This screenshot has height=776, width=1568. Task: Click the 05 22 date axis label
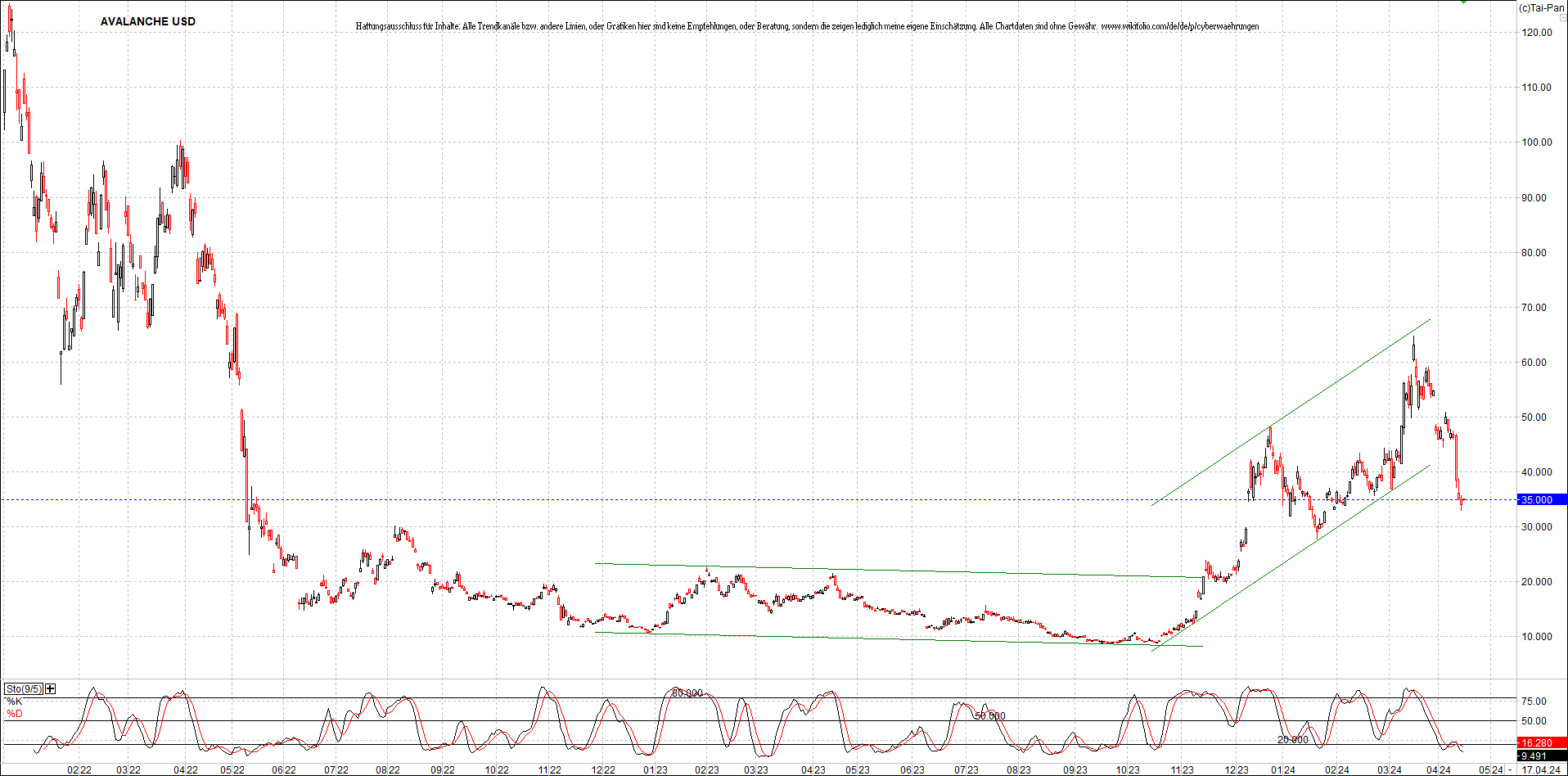(232, 770)
